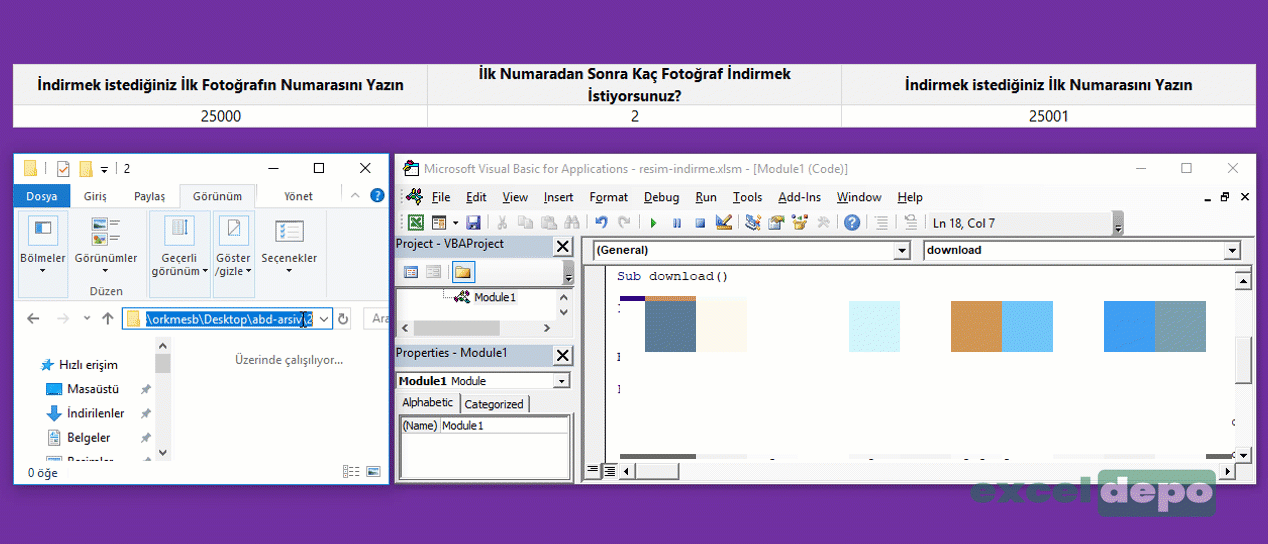
Task: Click the blue Help question mark in VBA toolbar
Action: [851, 223]
